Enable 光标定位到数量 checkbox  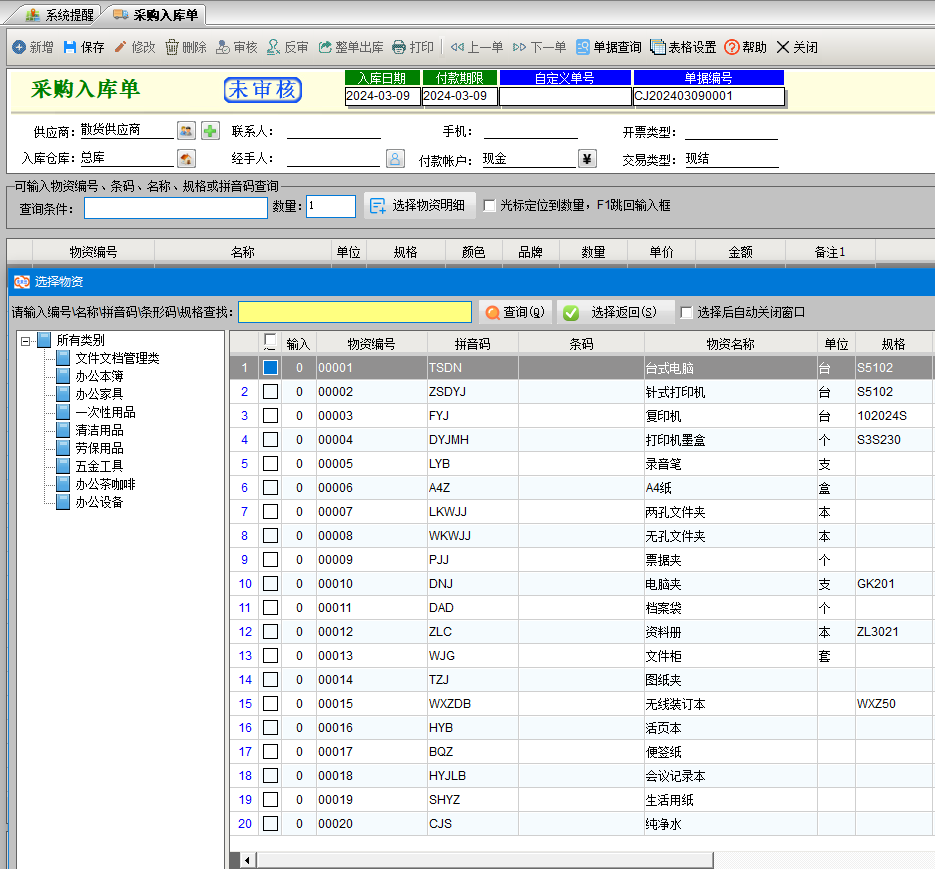(x=490, y=206)
